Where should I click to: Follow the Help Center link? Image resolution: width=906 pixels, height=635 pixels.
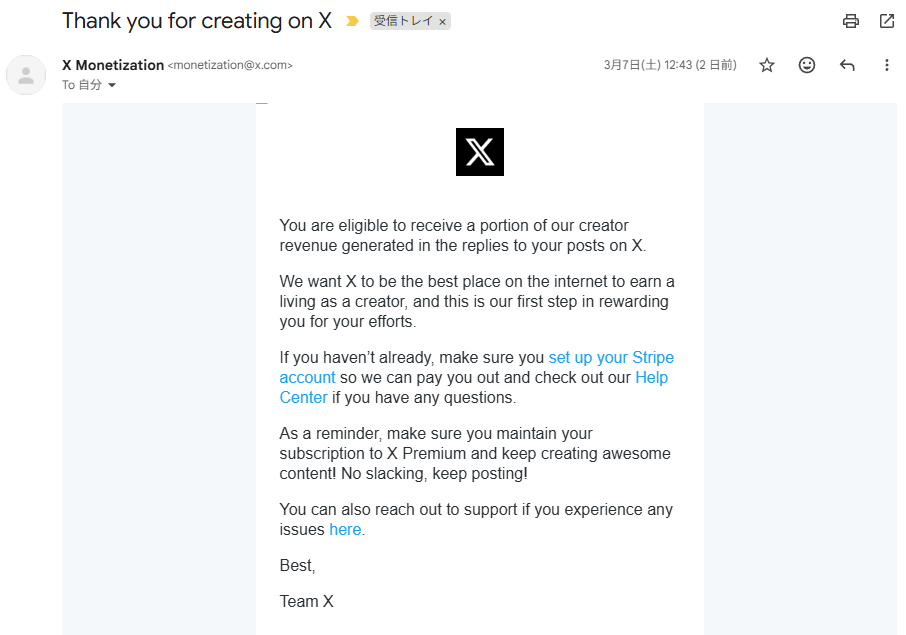tap(651, 378)
